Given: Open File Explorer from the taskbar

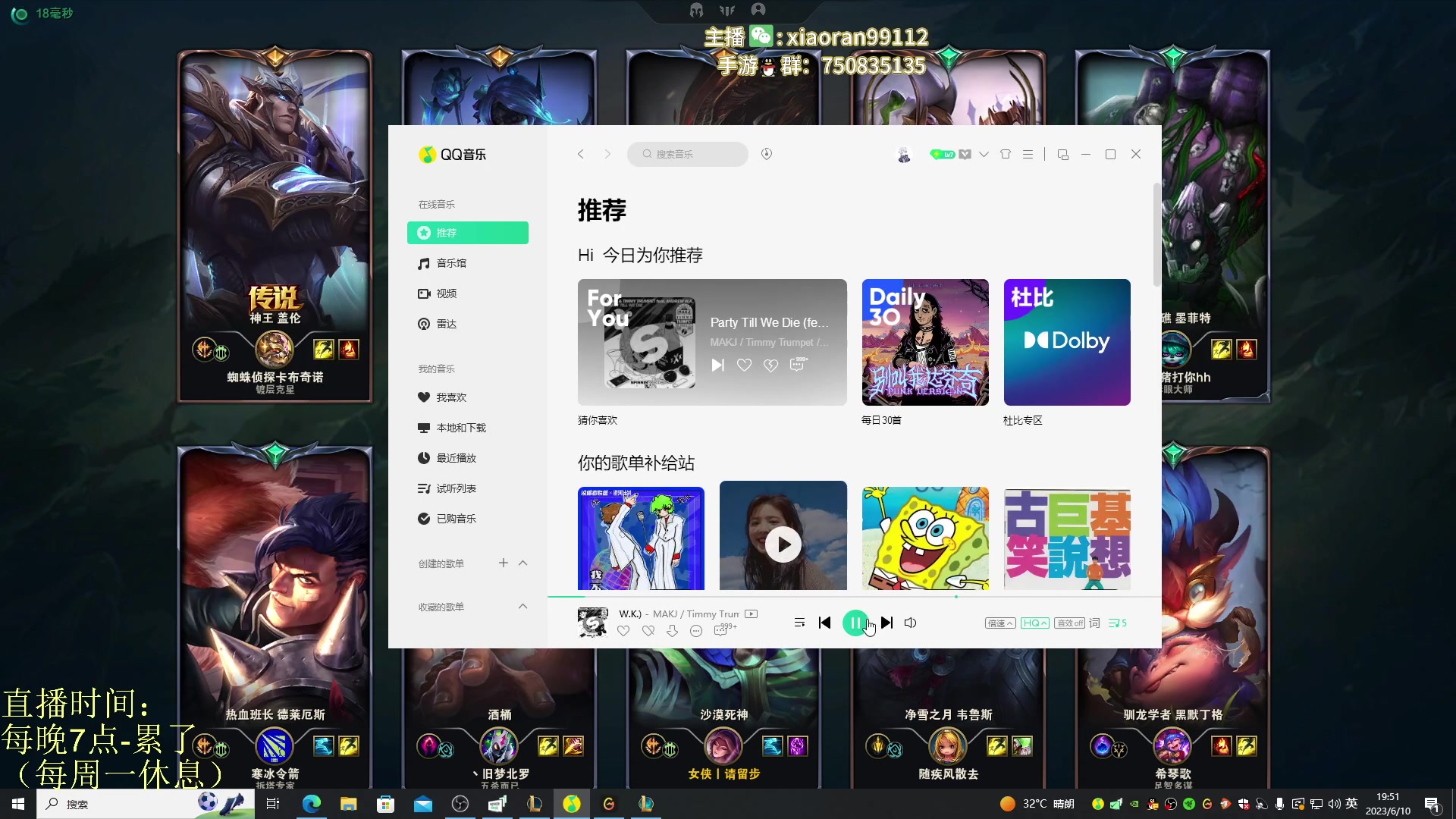Looking at the screenshot, I should click(349, 804).
